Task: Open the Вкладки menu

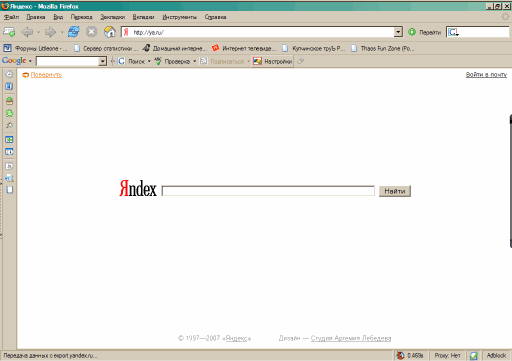Action: click(x=143, y=17)
